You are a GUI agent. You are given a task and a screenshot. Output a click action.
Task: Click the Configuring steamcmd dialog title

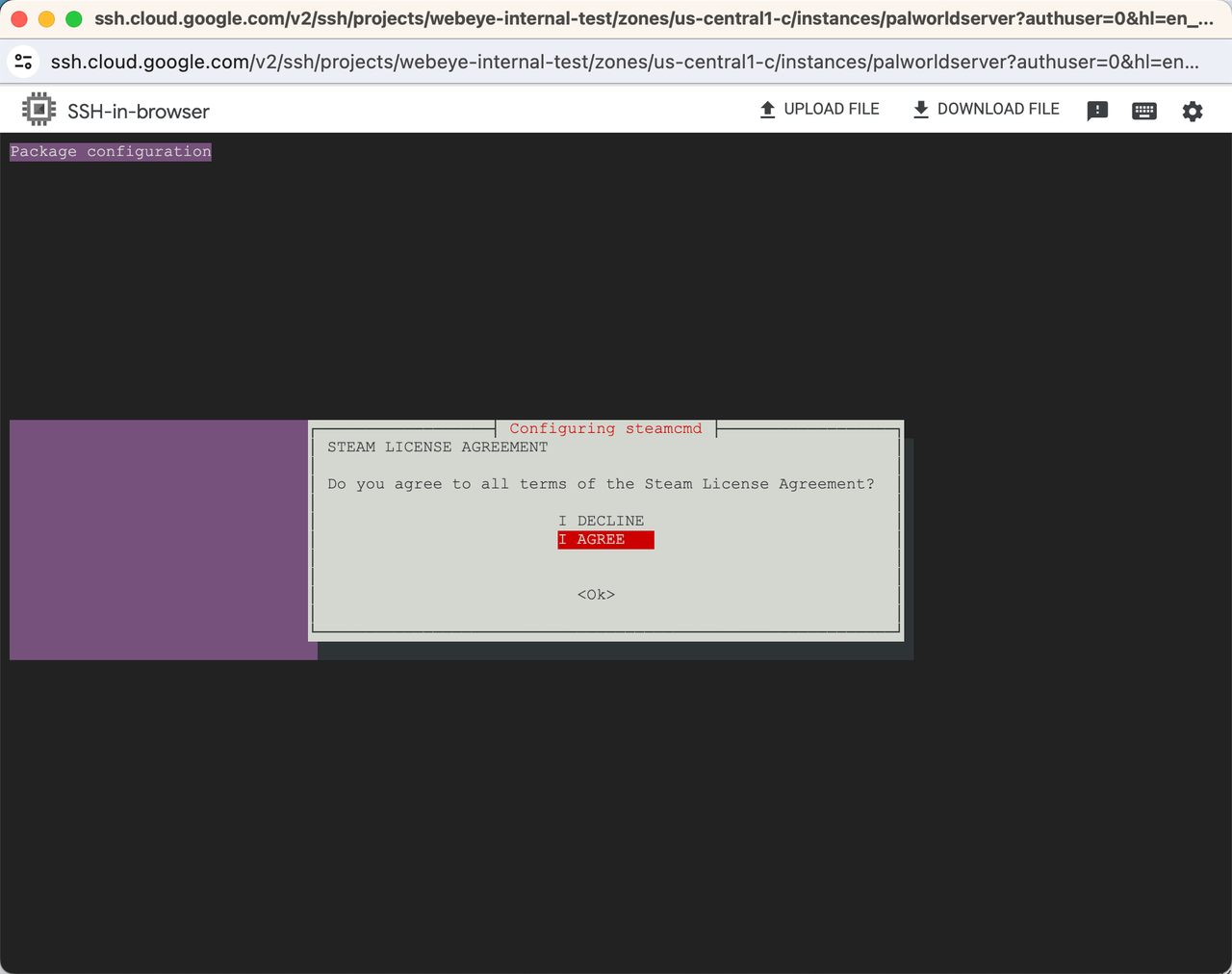coord(605,429)
